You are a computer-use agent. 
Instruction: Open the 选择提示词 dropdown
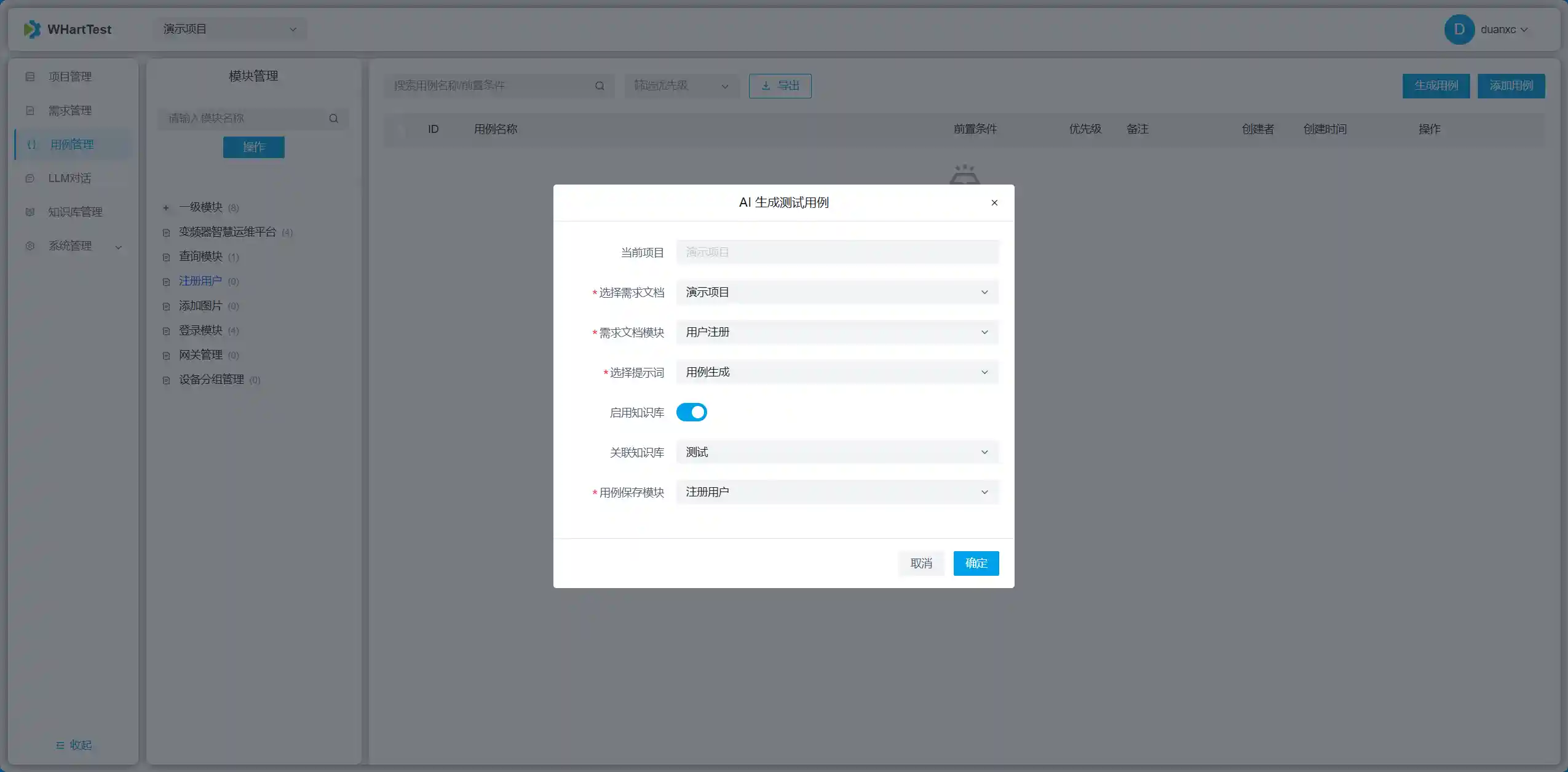[836, 372]
